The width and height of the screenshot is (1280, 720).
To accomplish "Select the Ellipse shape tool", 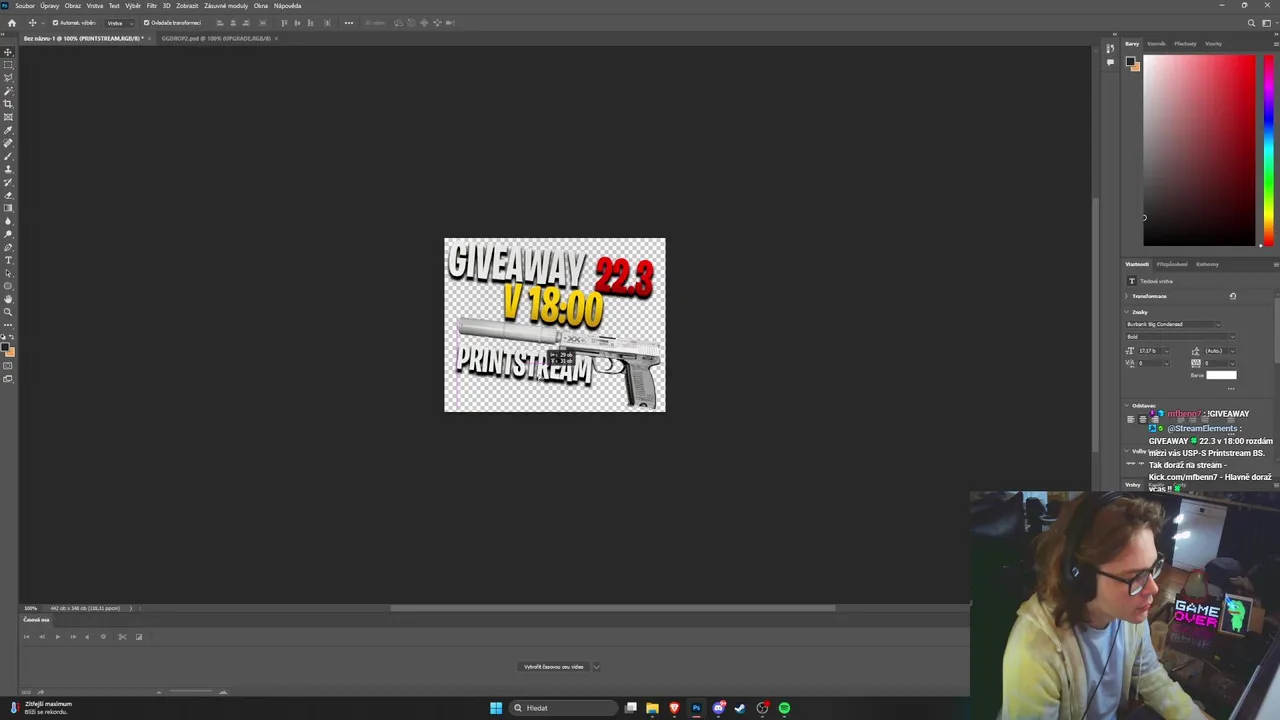I will click(8, 286).
